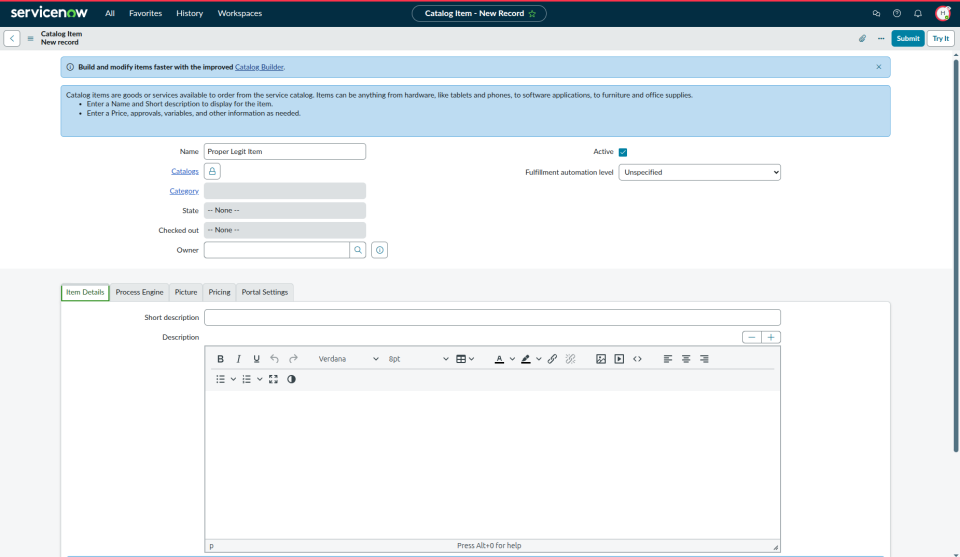Toggle the high-contrast half-circle icon
The image size is (960, 557).
[291, 379]
